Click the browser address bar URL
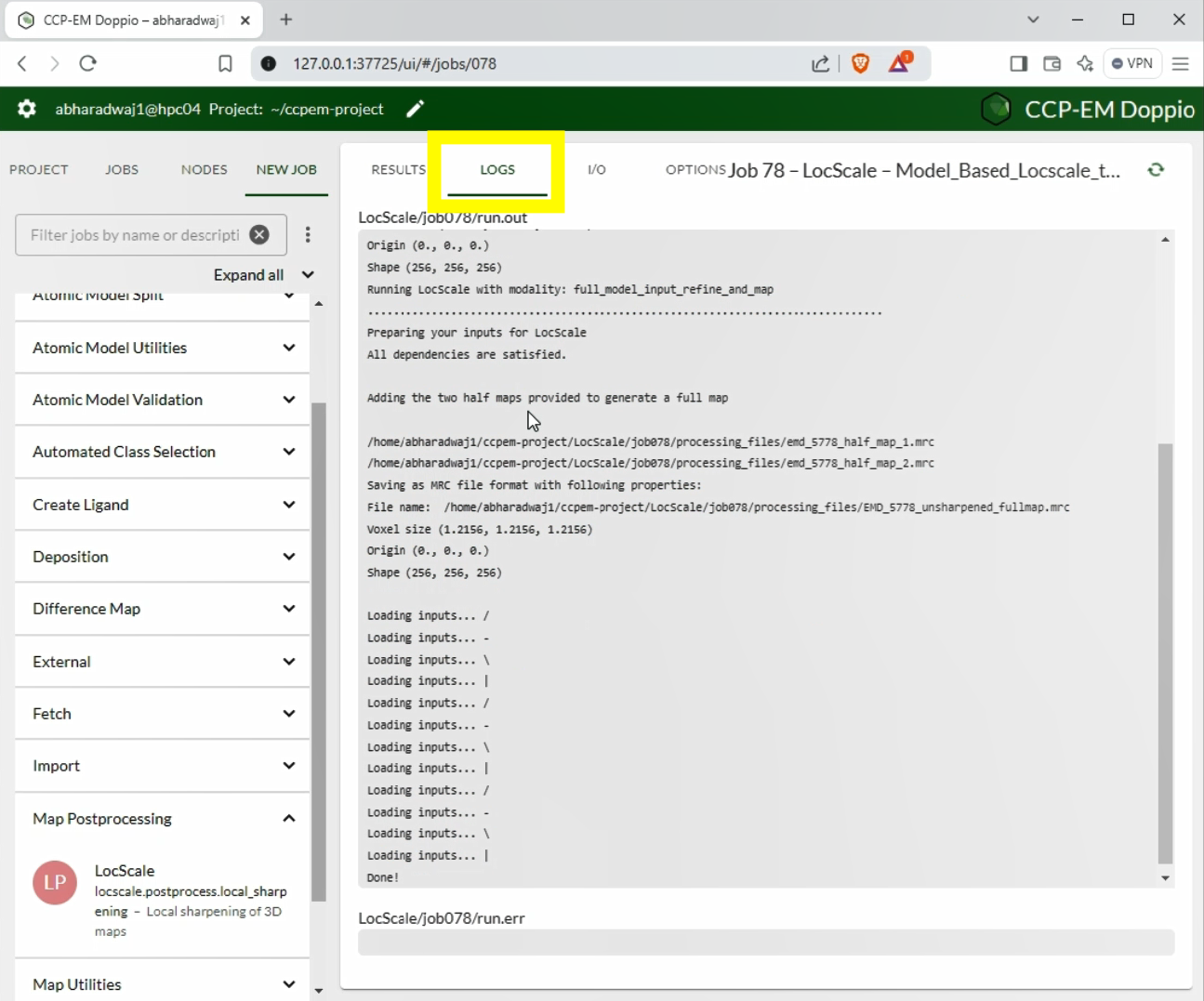The image size is (1204, 1001). (395, 63)
